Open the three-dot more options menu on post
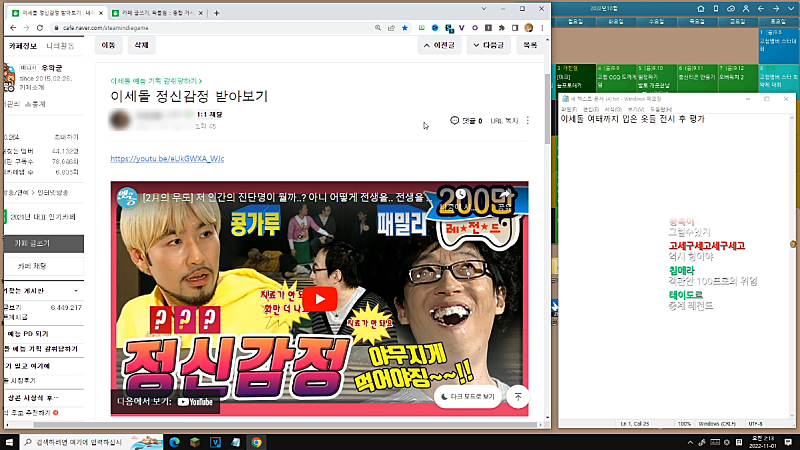Image resolution: width=800 pixels, height=450 pixels. [x=528, y=121]
